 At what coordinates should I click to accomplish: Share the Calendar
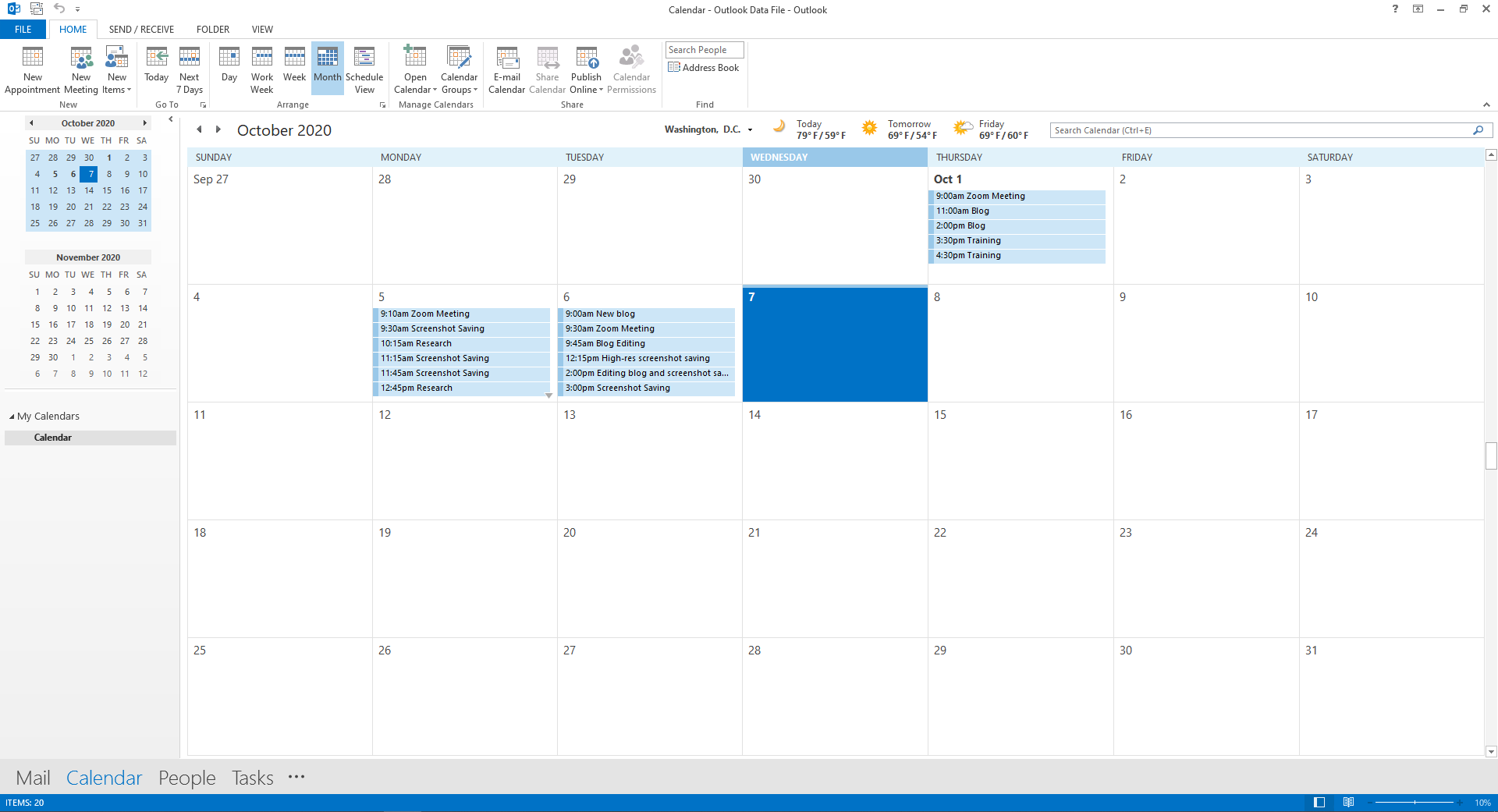coord(547,68)
